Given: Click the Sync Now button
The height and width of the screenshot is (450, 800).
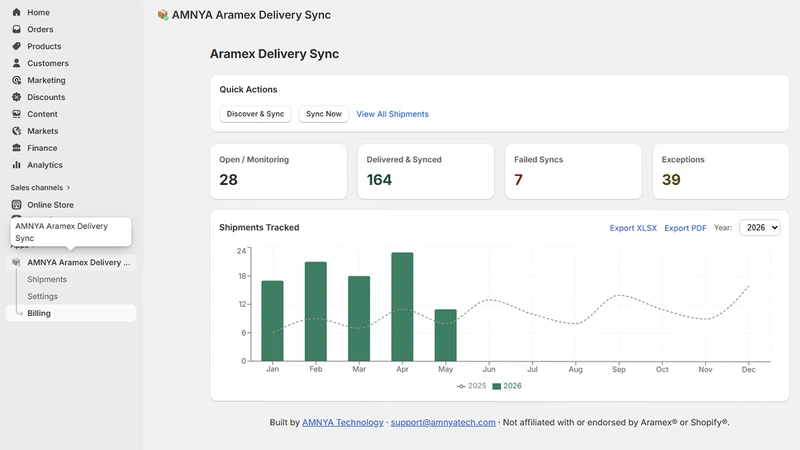Looking at the screenshot, I should pos(323,114).
